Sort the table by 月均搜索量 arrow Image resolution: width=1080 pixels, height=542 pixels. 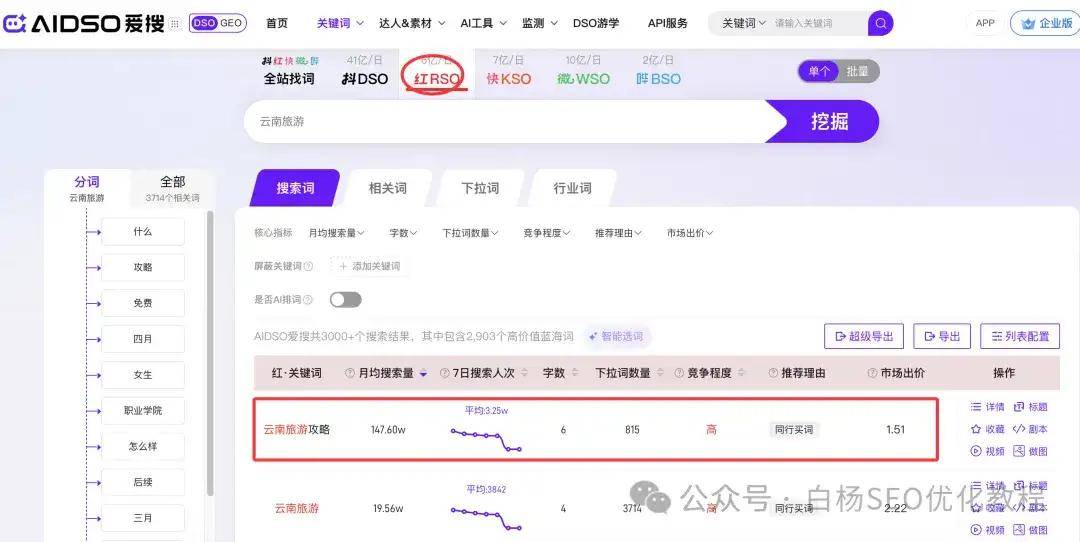point(424,373)
